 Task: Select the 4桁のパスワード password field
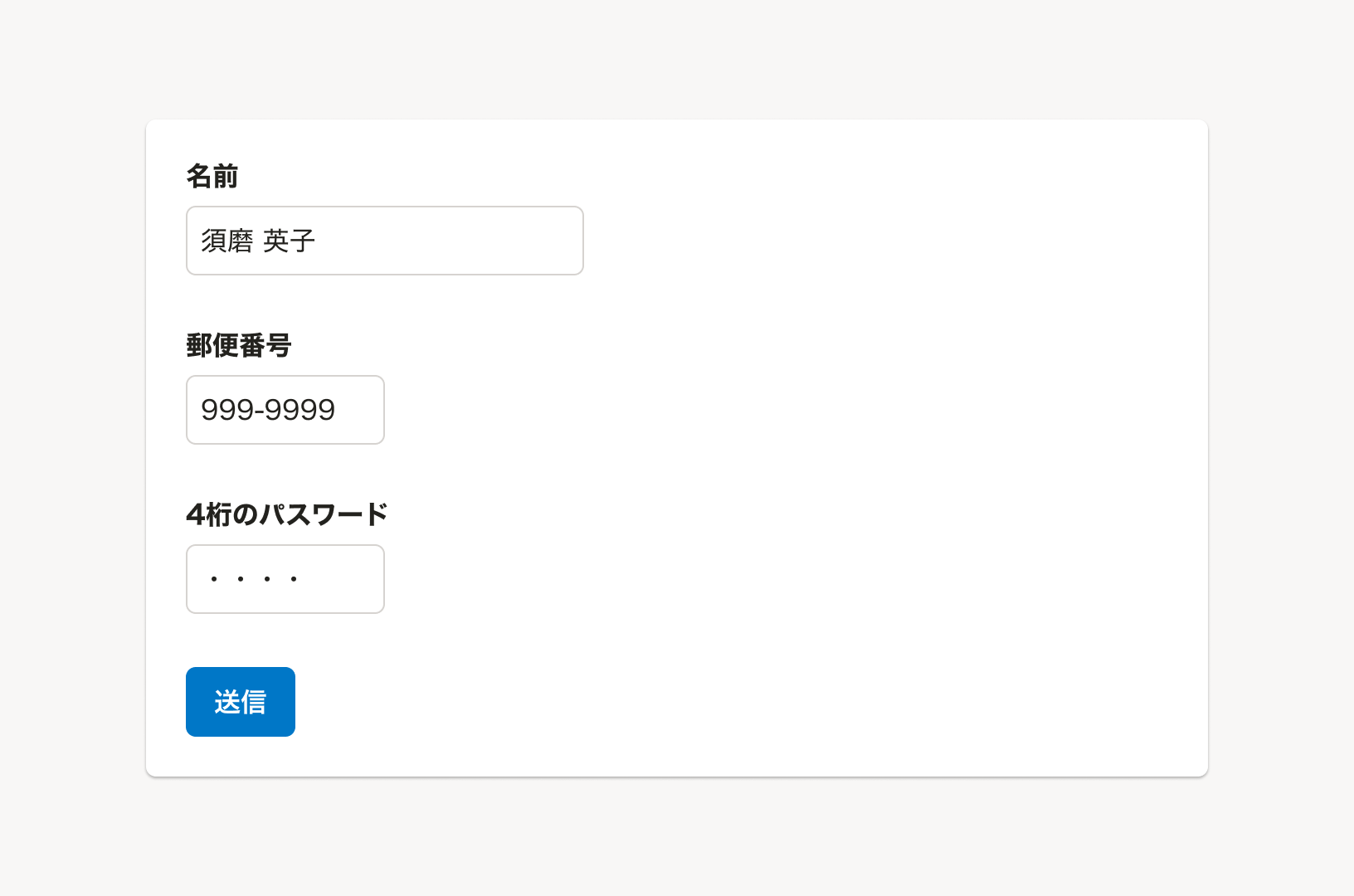(x=285, y=579)
